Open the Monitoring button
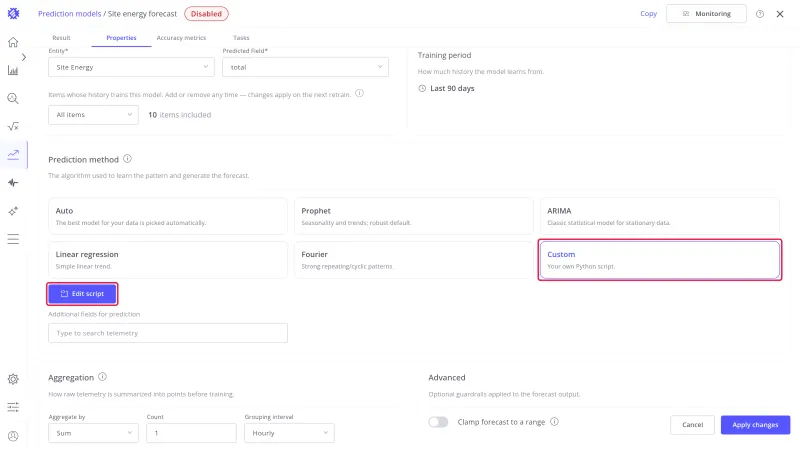The image size is (800, 450). [x=706, y=14]
